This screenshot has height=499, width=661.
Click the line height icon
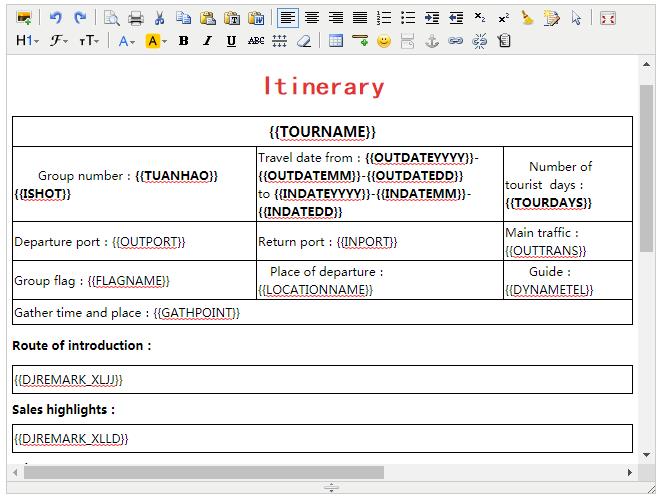[x=279, y=41]
